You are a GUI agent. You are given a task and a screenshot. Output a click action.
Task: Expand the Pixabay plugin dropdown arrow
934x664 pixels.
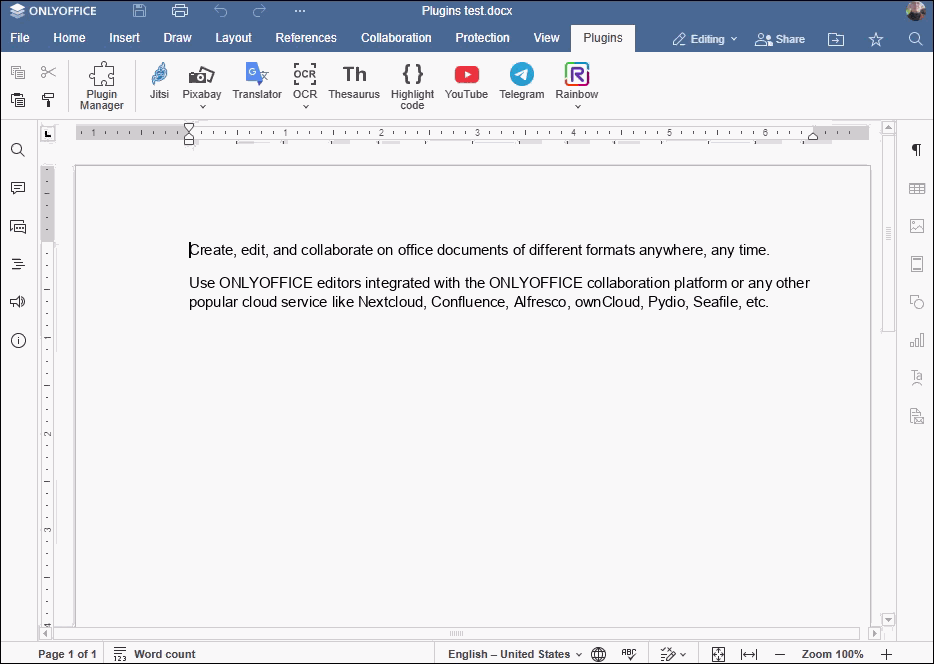(202, 107)
